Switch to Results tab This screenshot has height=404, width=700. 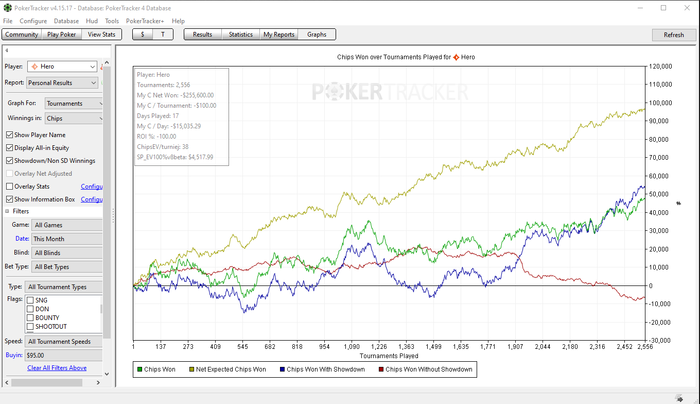click(x=202, y=34)
